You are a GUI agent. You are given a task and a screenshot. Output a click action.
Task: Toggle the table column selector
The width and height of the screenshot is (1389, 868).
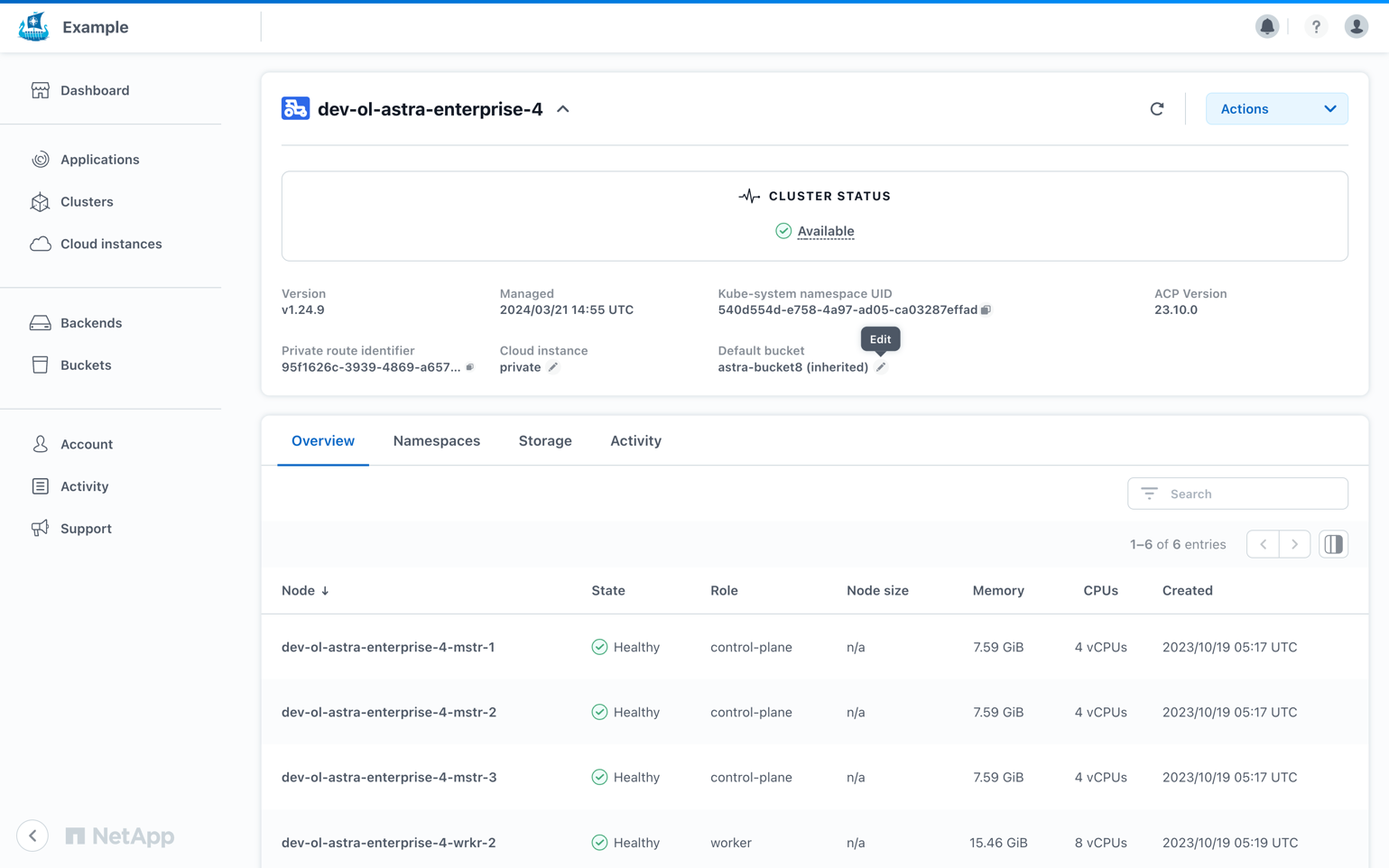[x=1333, y=544]
